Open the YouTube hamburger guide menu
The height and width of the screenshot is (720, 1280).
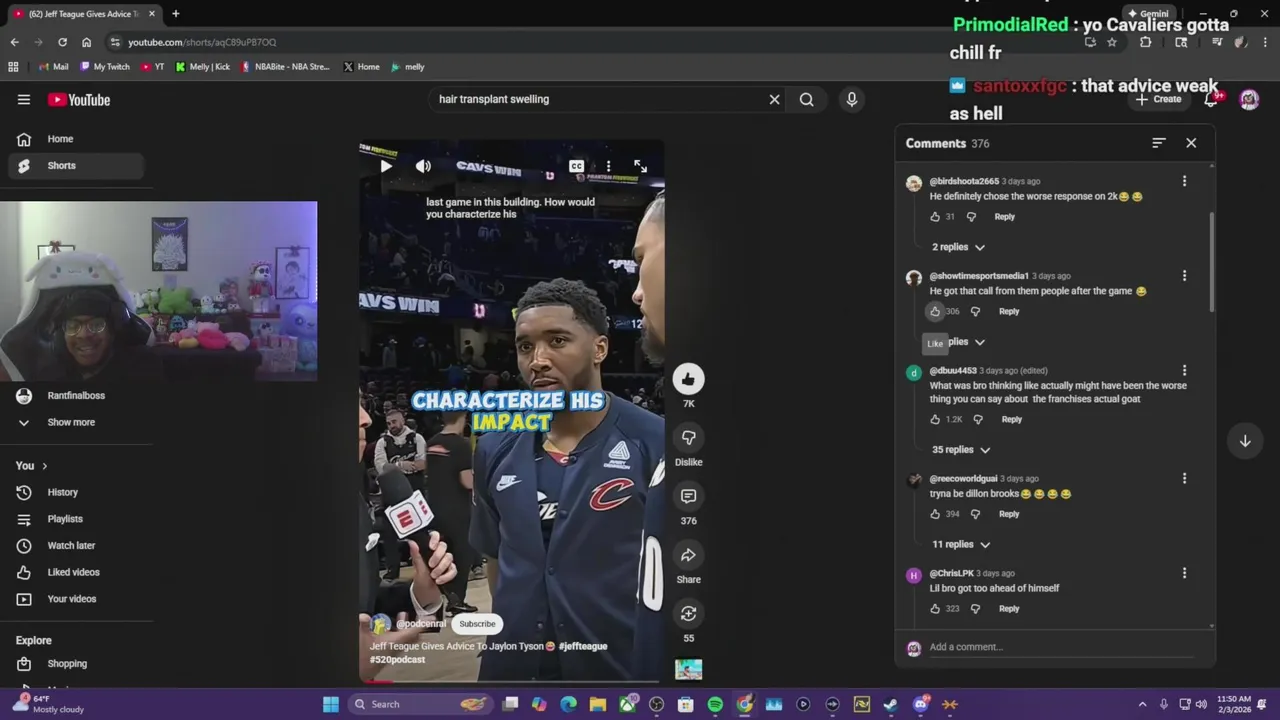click(24, 99)
